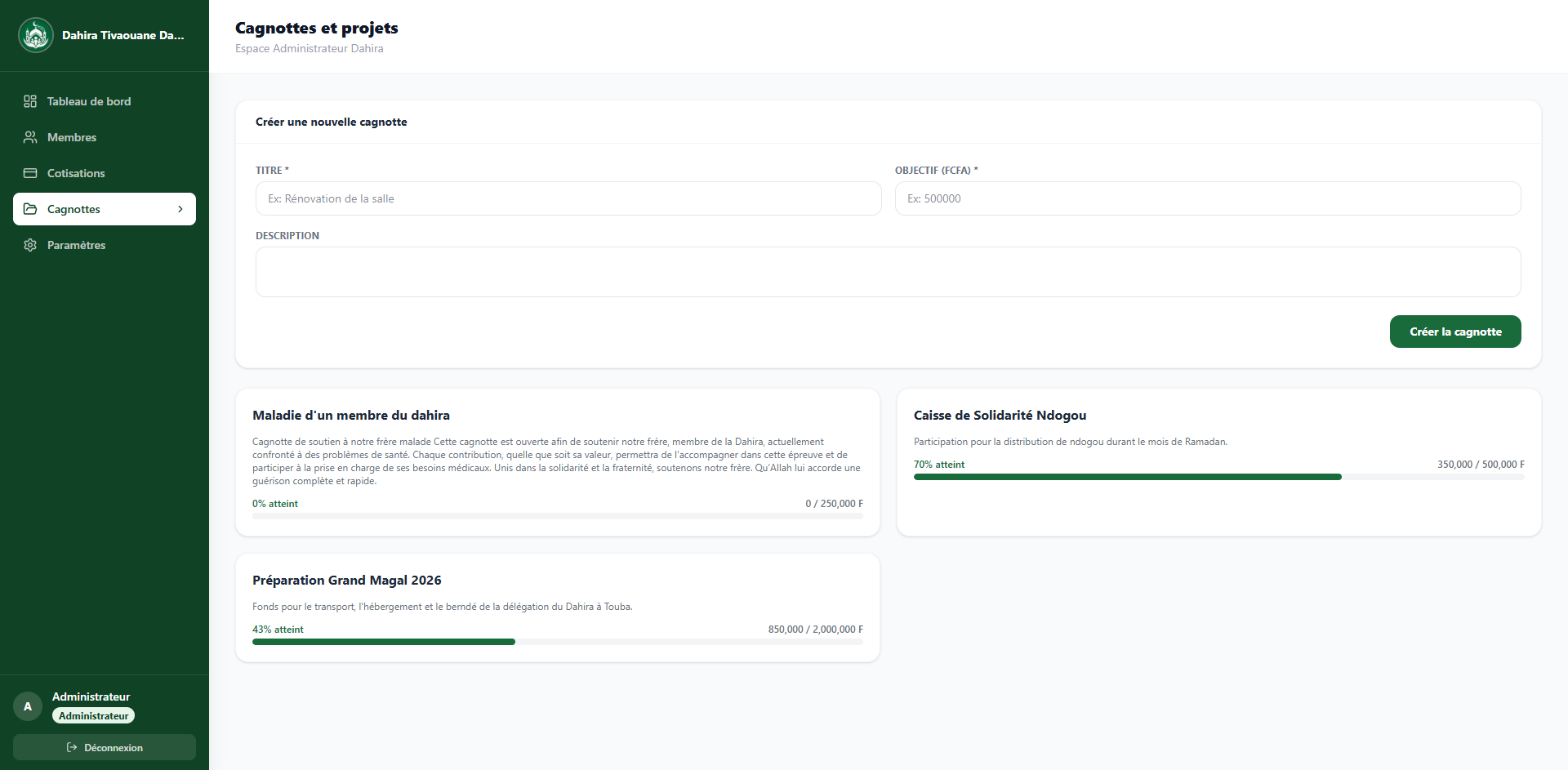The width and height of the screenshot is (1568, 770).
Task: Click the Déconnexion button
Action: point(105,747)
